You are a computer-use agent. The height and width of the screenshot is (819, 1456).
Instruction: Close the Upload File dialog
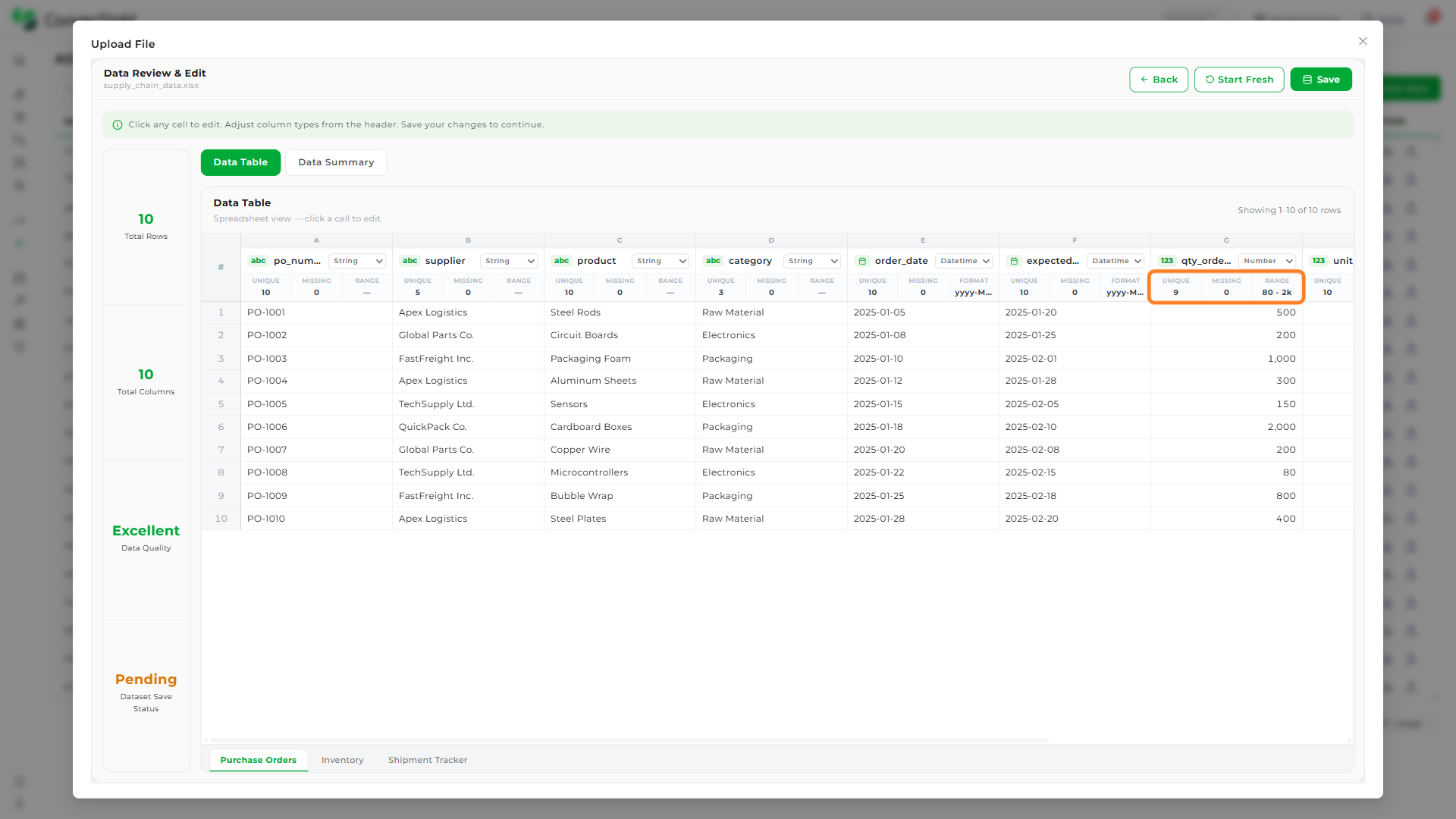point(1363,42)
